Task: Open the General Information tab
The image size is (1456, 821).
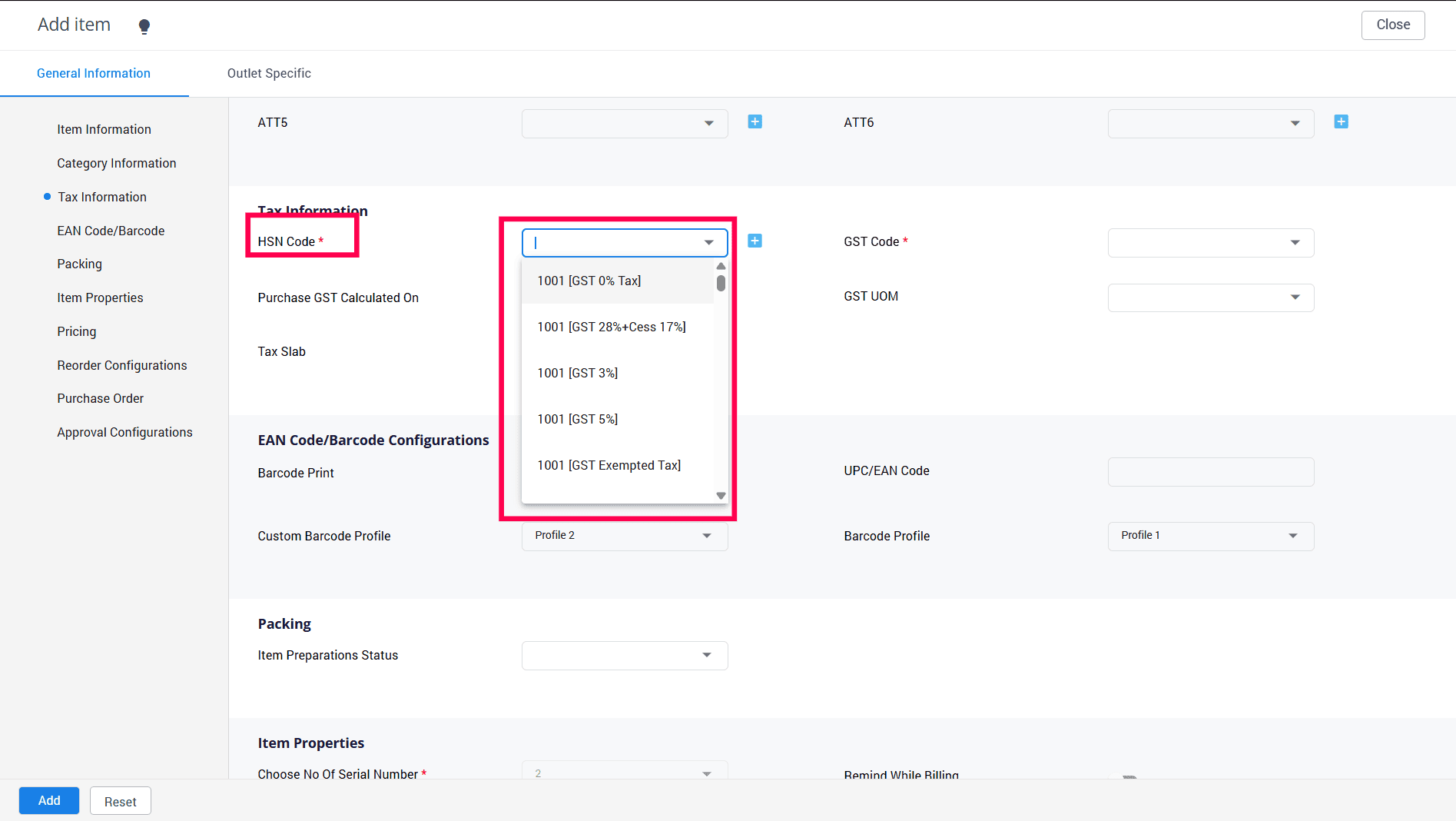Action: [94, 74]
